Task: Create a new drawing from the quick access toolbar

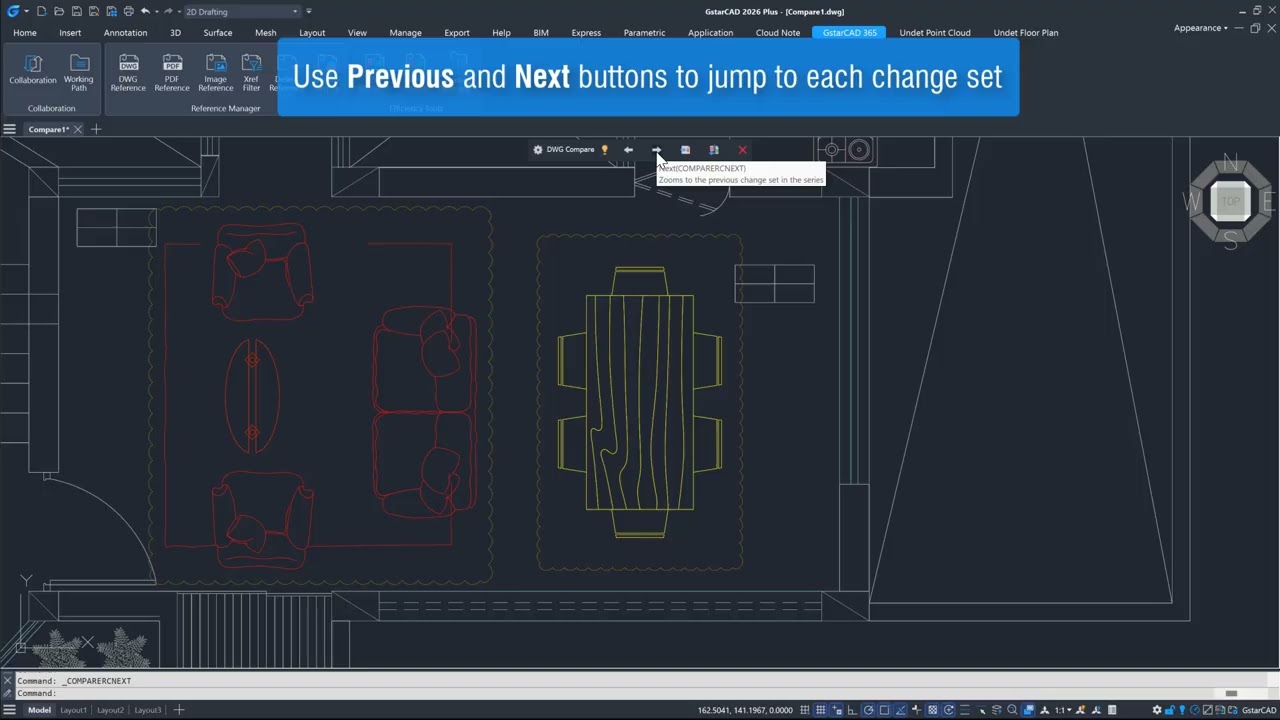Action: pyautogui.click(x=41, y=11)
